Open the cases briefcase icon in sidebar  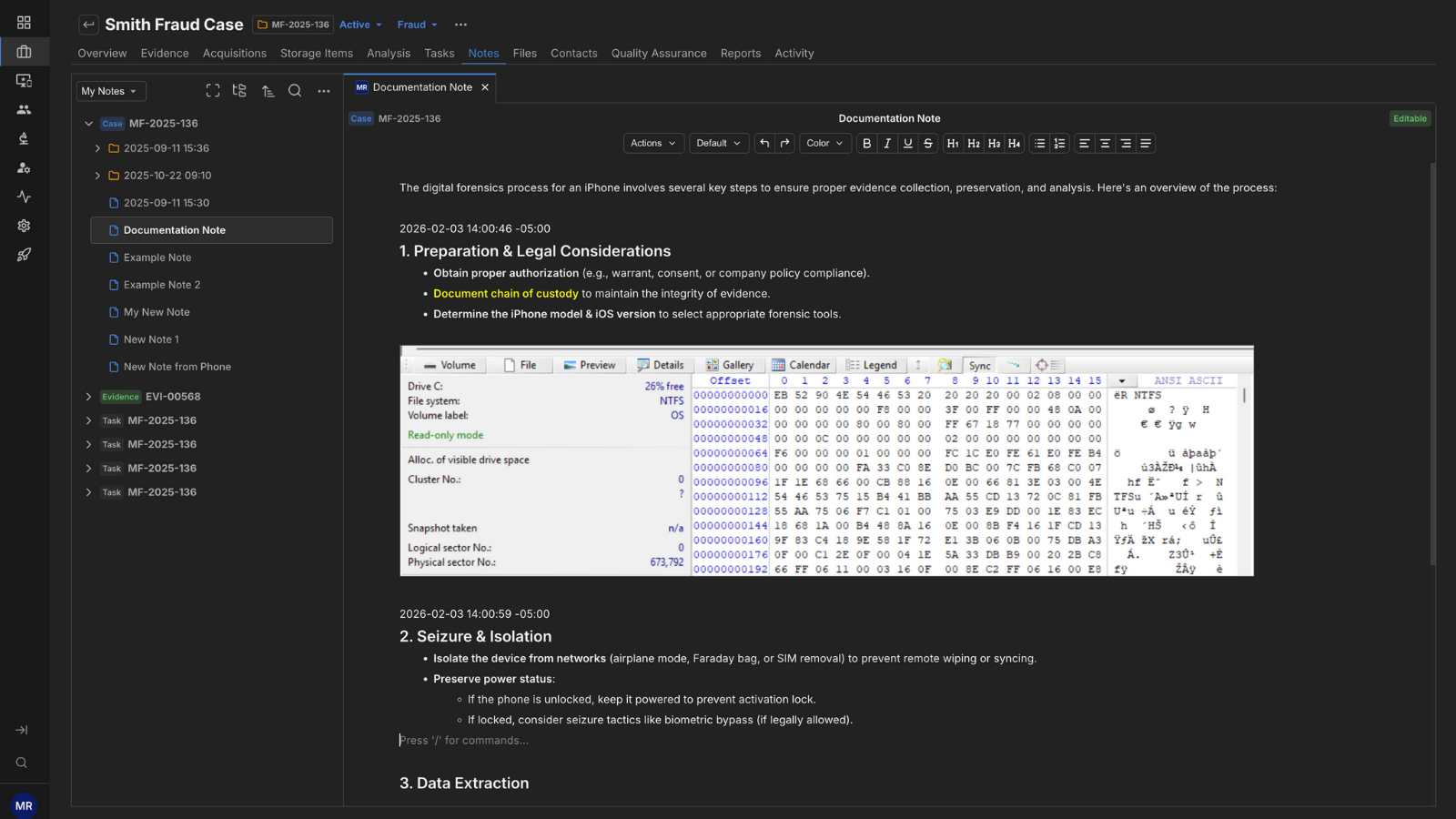[x=24, y=52]
